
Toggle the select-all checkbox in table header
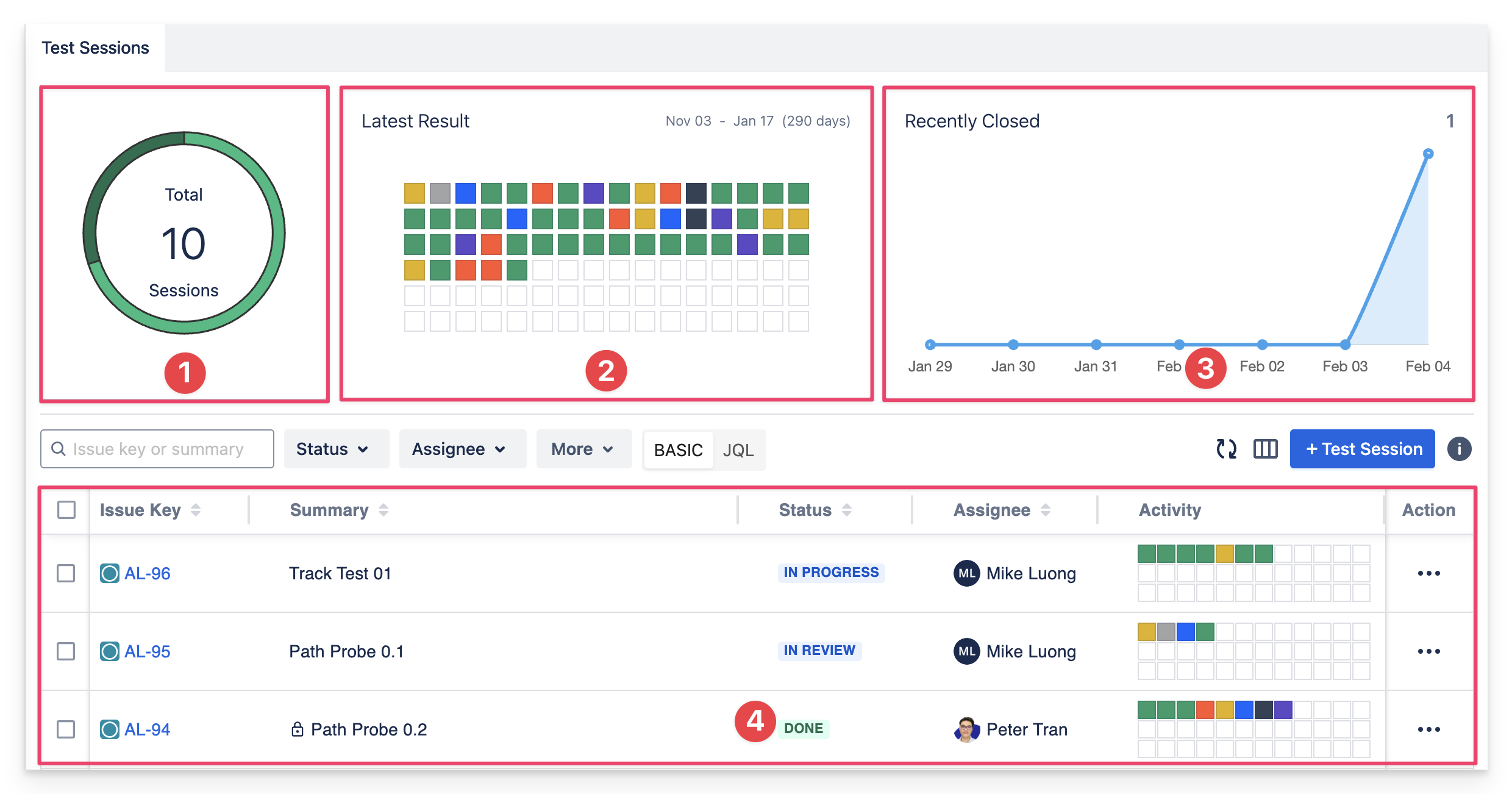tap(66, 510)
